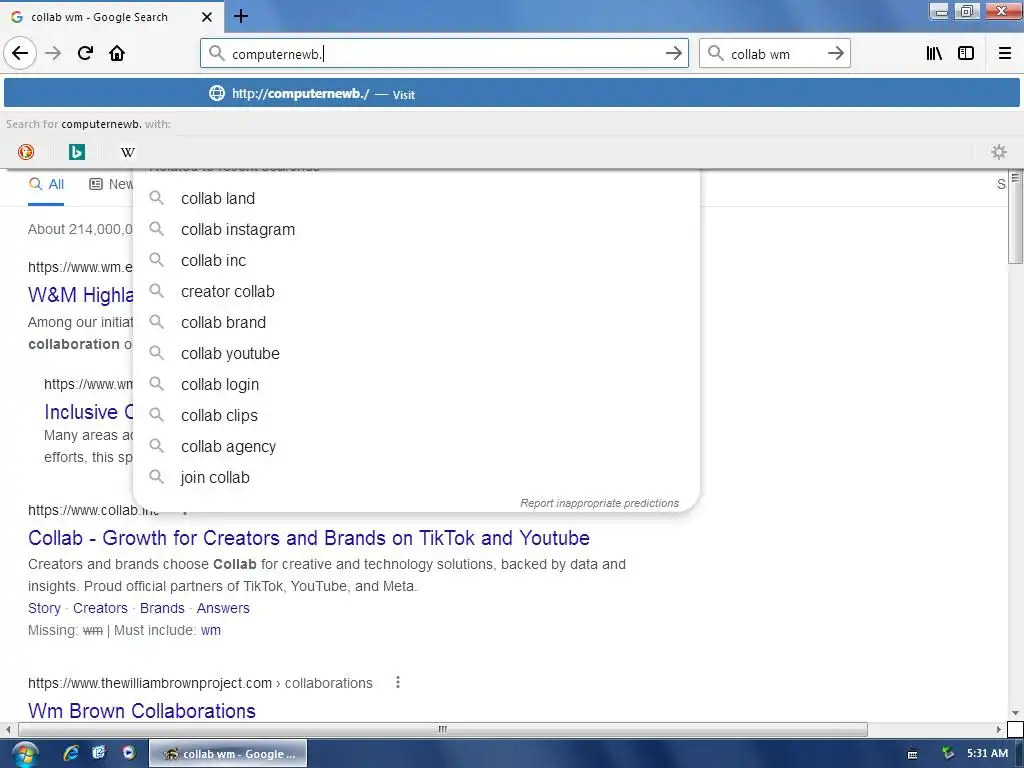Select the All results tab
This screenshot has width=1024, height=768.
tap(46, 184)
